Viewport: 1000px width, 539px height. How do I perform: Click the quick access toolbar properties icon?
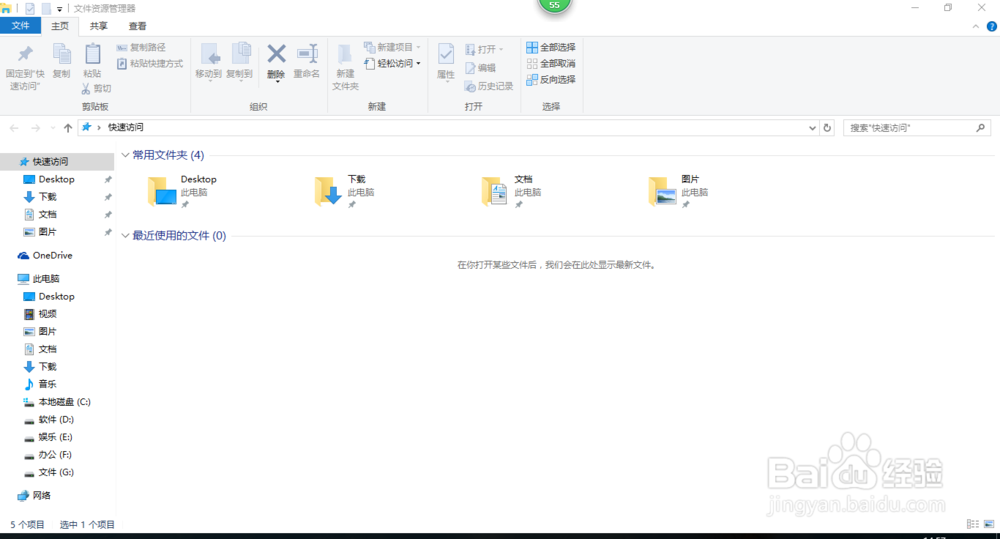click(x=30, y=8)
